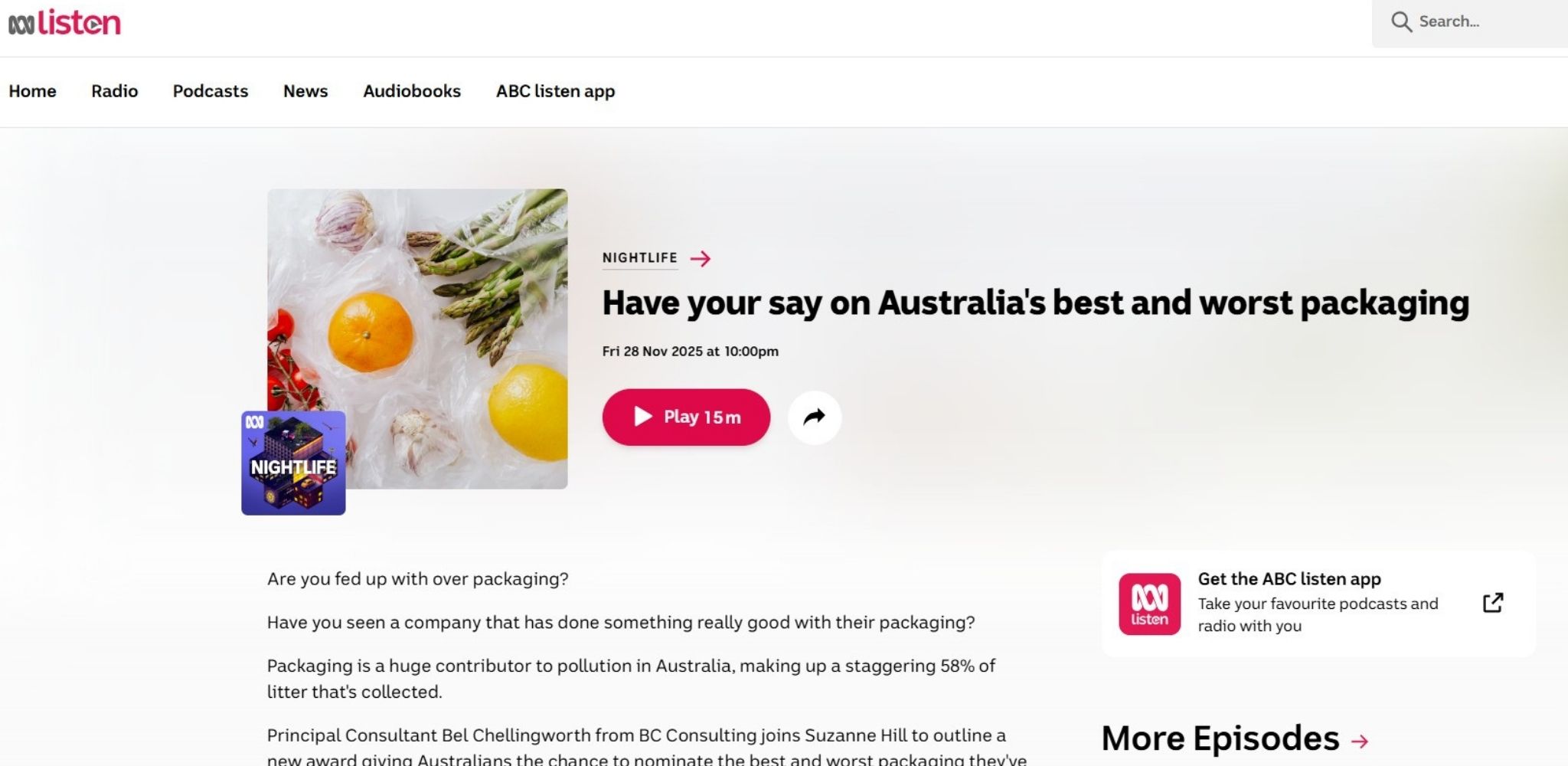Open the More Episodes heading link
Image resolution: width=1568 pixels, height=766 pixels.
click(x=1220, y=739)
